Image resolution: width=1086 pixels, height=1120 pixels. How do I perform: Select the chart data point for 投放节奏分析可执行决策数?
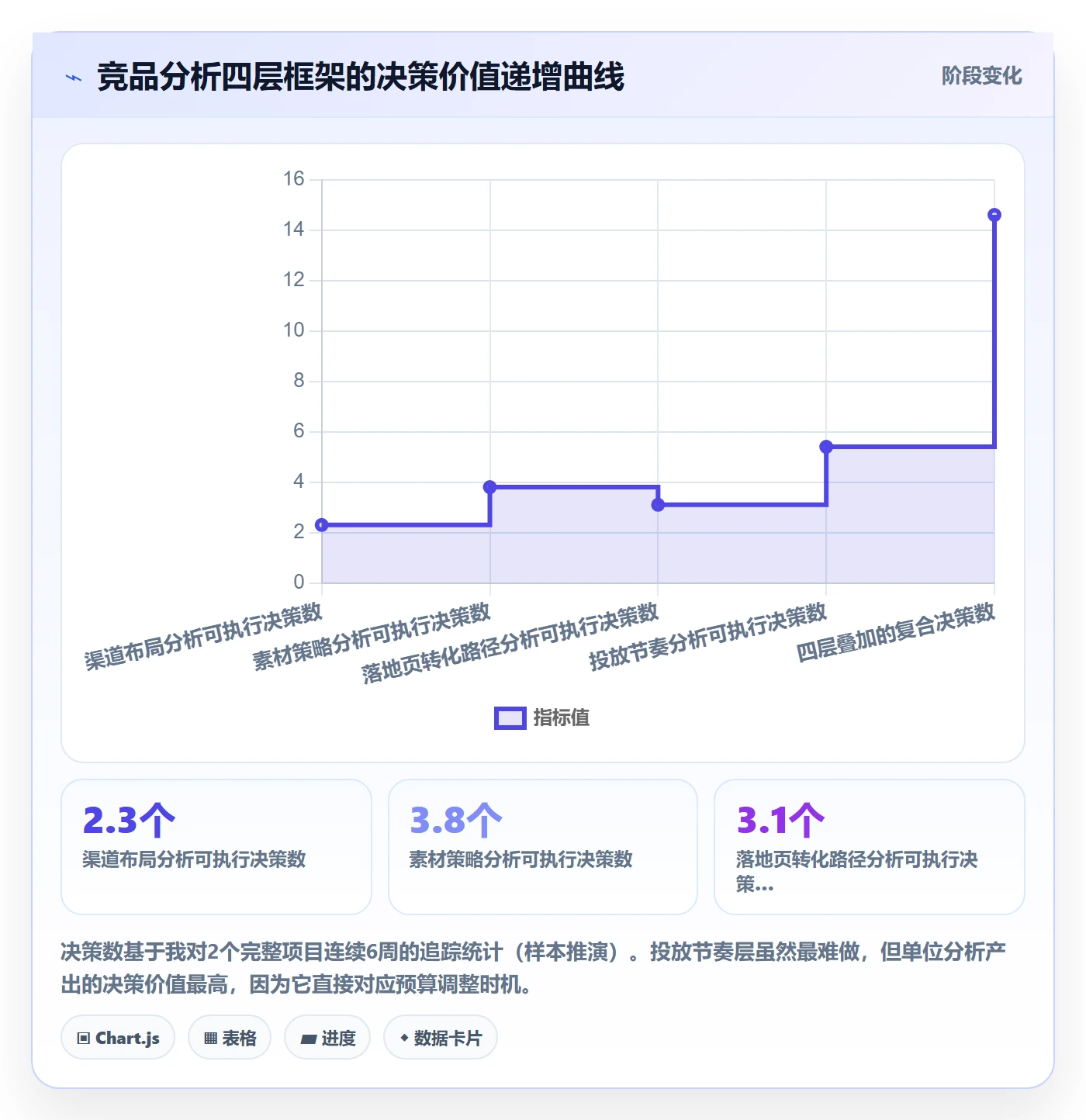(x=826, y=447)
